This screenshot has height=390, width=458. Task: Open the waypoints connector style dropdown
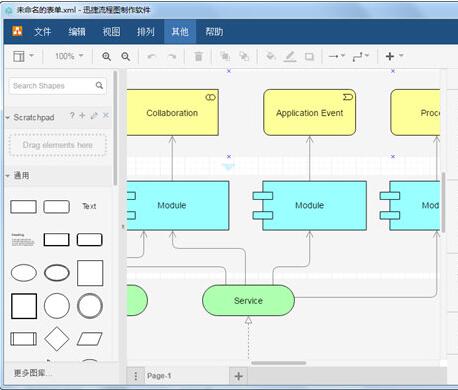point(361,57)
